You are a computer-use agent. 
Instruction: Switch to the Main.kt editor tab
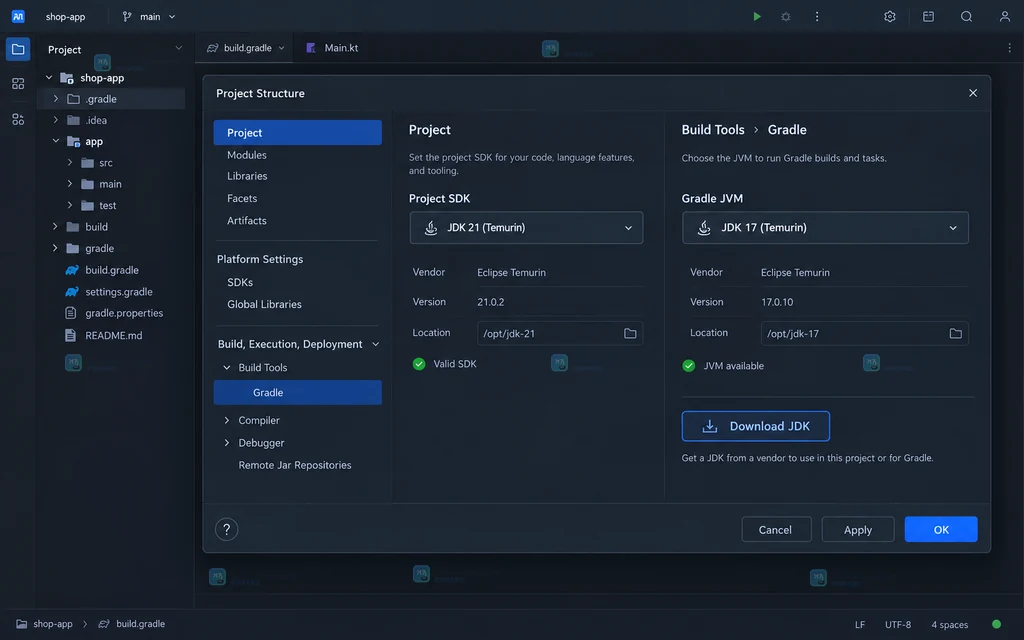(x=332, y=48)
